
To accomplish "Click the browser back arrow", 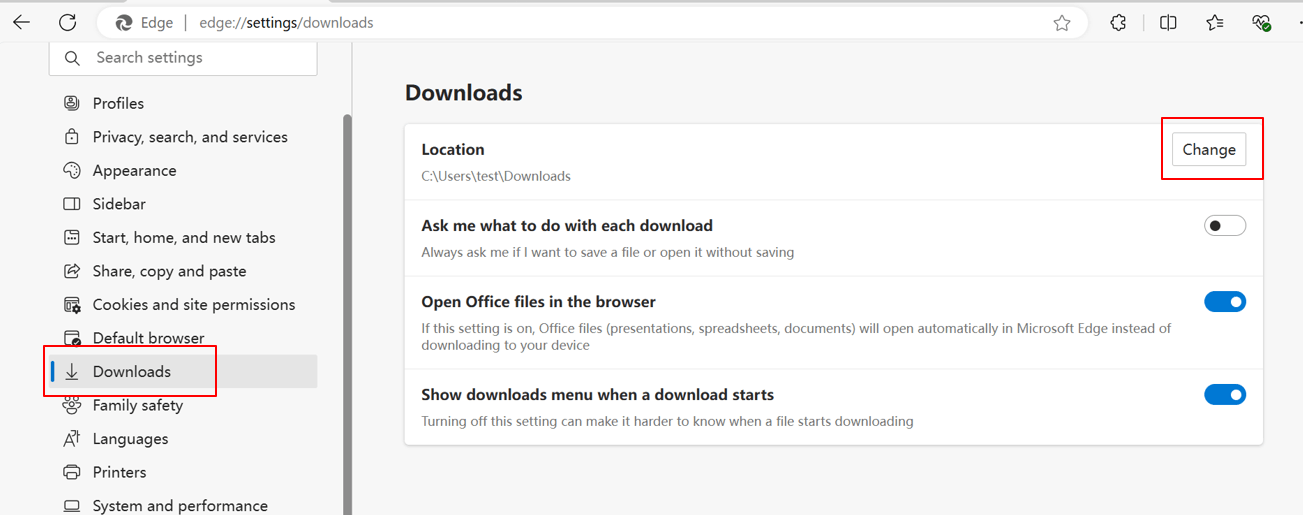I will tap(21, 22).
